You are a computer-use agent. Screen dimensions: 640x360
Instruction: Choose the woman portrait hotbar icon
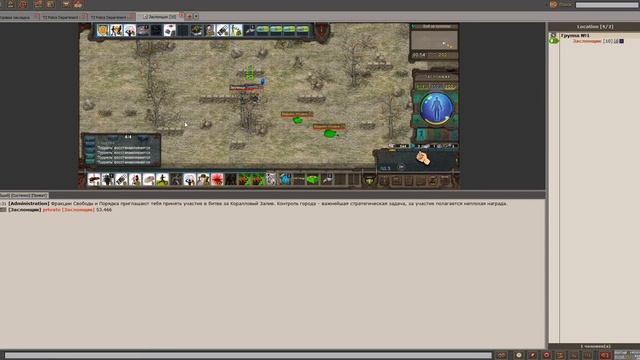pyautogui.click(x=135, y=179)
